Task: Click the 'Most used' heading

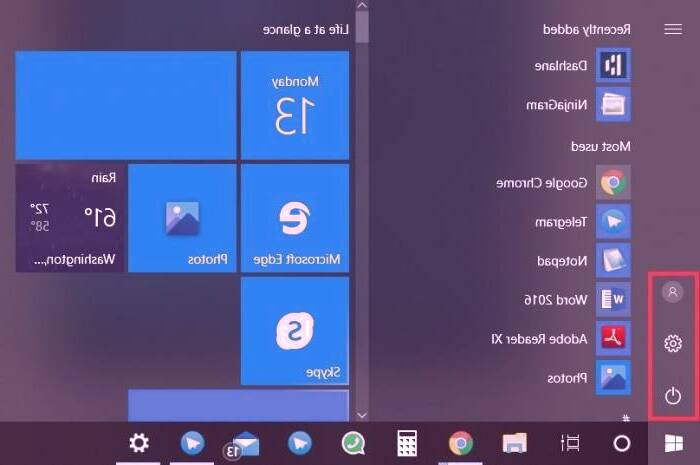Action: tap(601, 146)
